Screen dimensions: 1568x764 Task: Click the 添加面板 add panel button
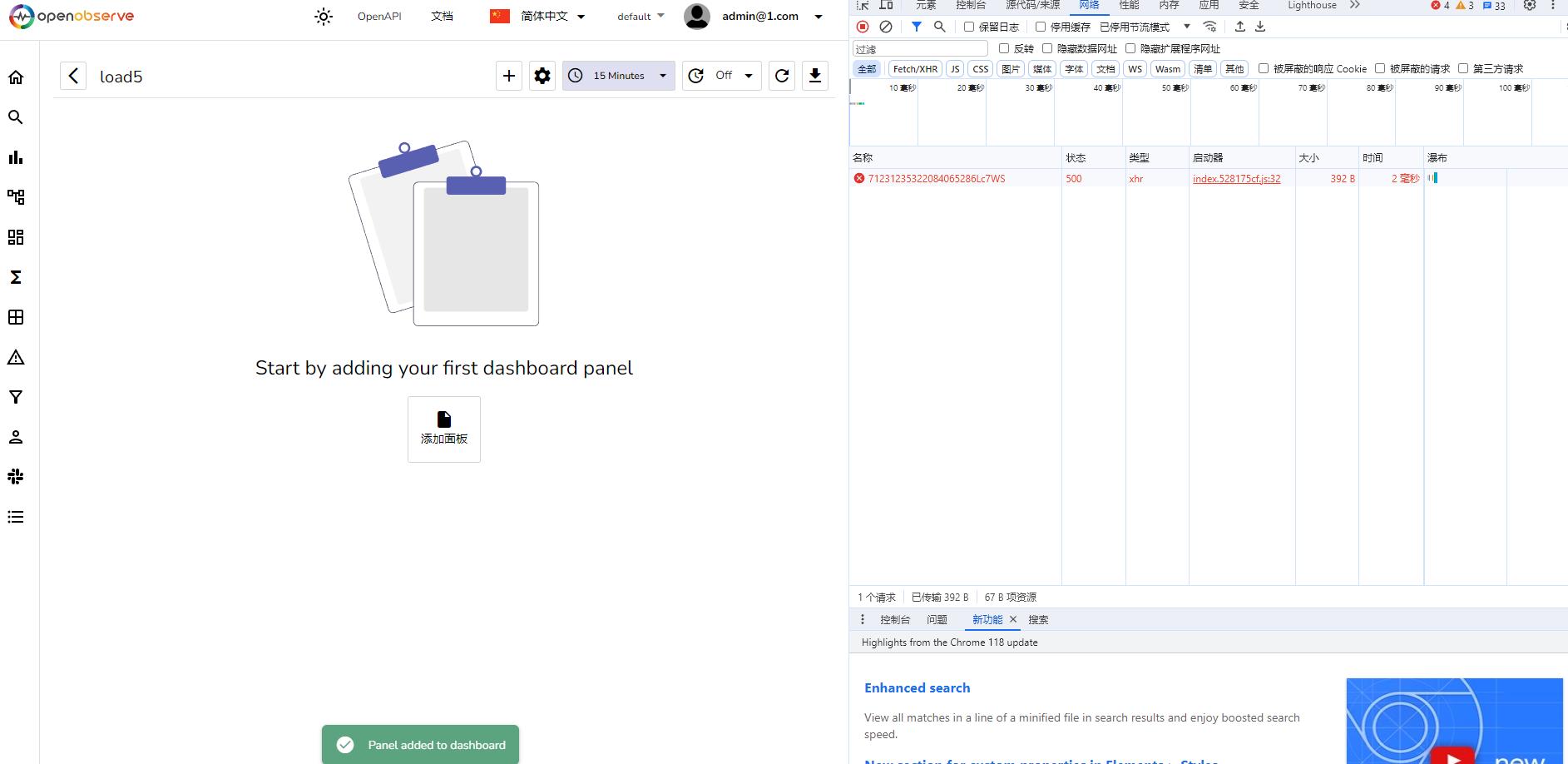point(443,429)
